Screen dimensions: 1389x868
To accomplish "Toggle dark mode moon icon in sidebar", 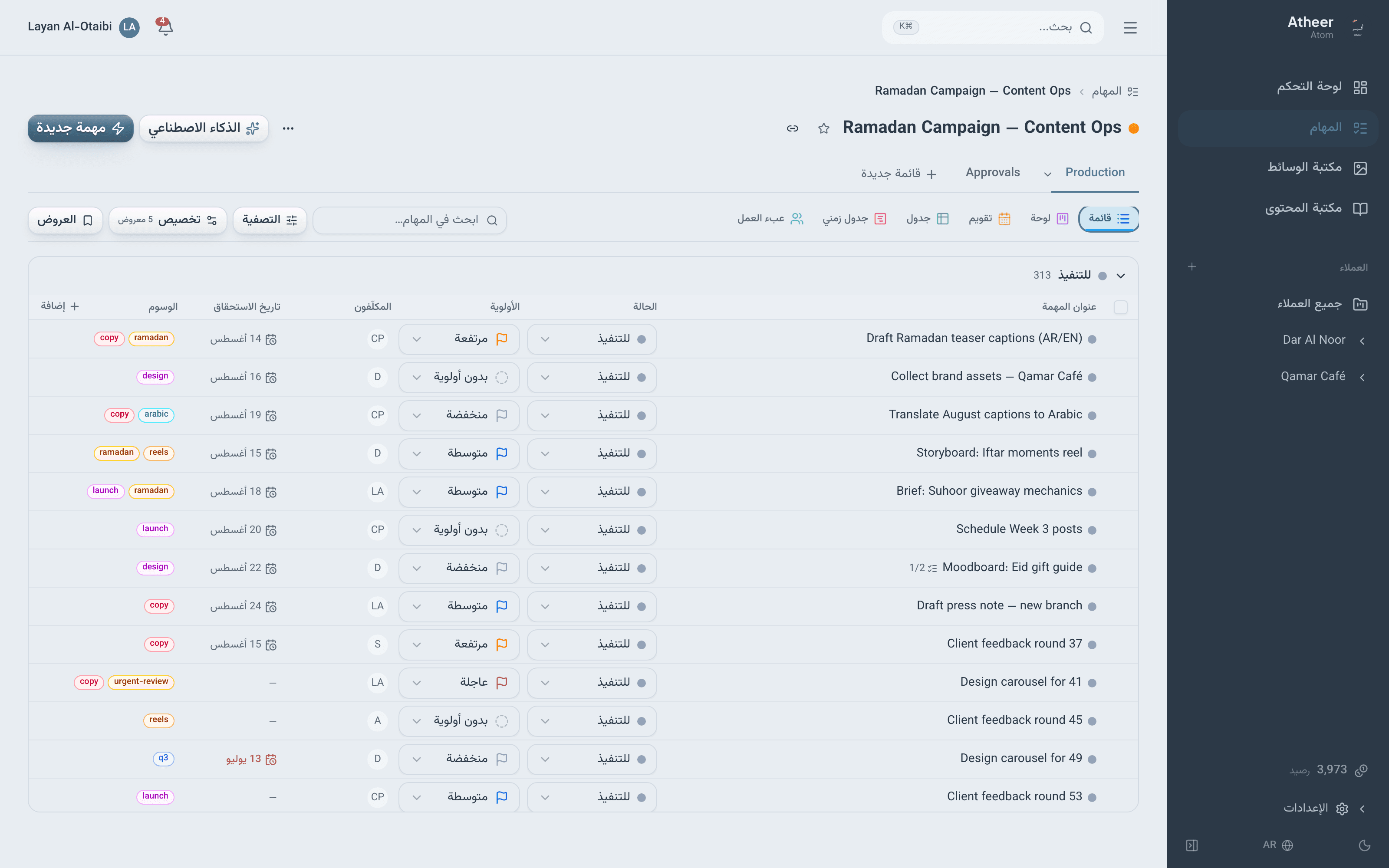I will coord(1365,845).
